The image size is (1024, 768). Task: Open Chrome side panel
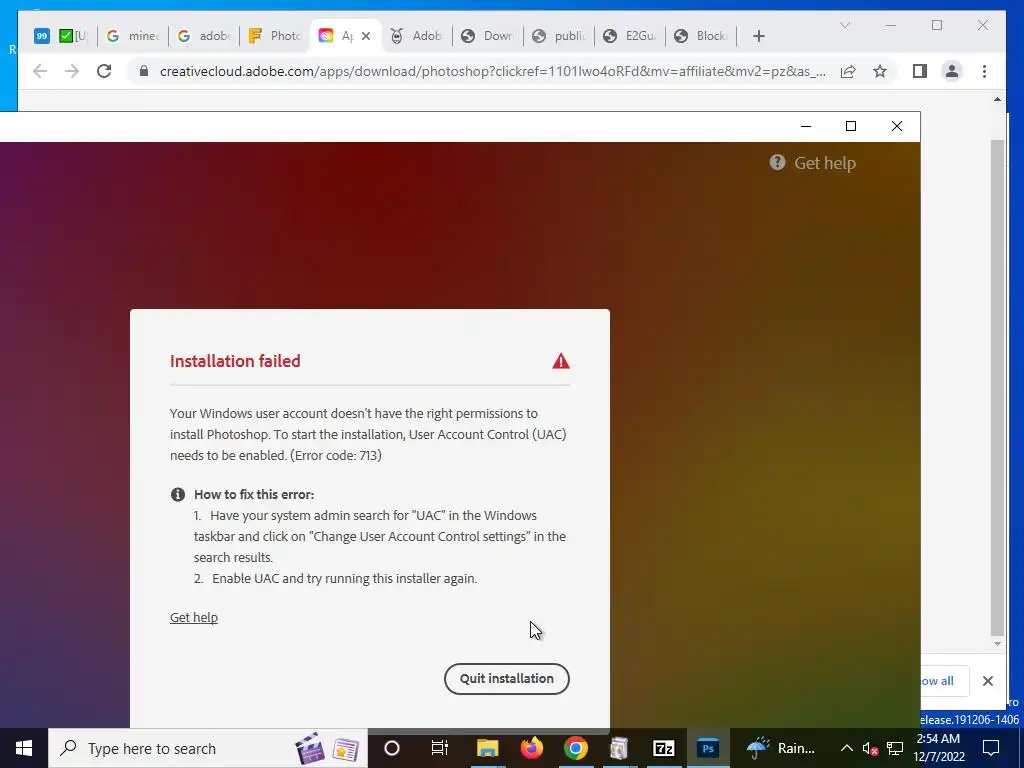click(920, 71)
